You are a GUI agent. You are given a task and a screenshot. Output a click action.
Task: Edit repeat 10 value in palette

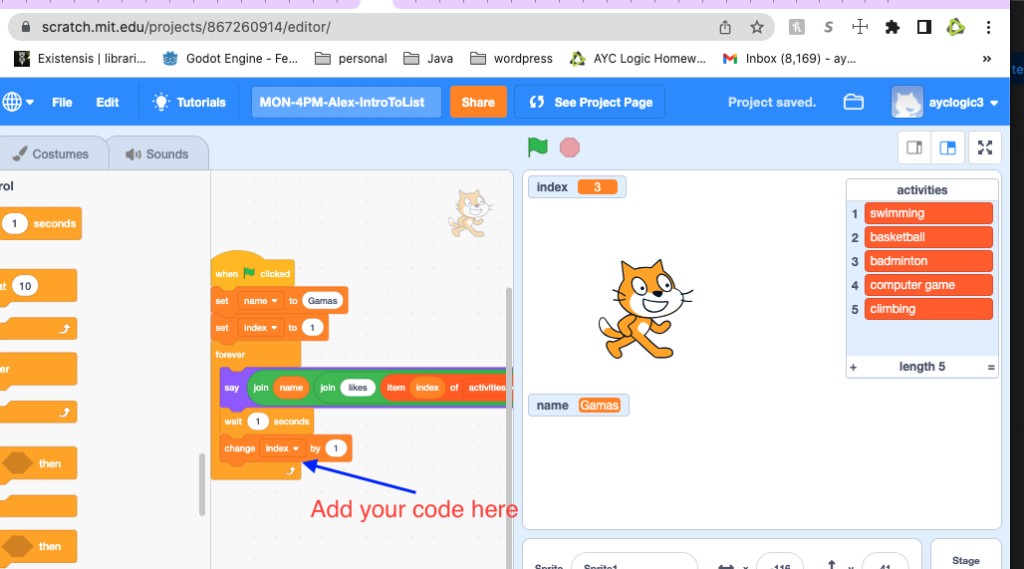[x=25, y=286]
